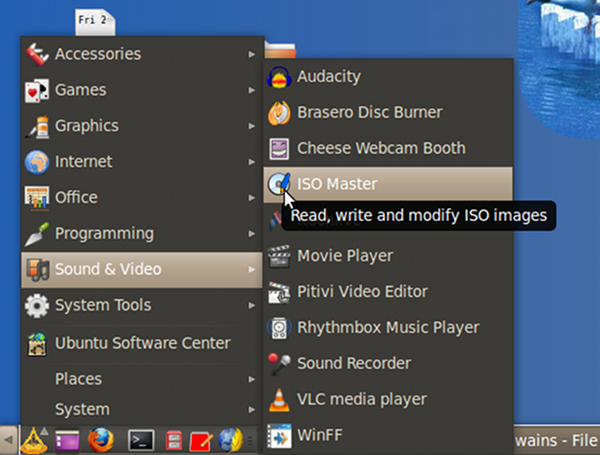The width and height of the screenshot is (600, 455).
Task: Open the terminal from the bottom panel
Action: click(141, 440)
